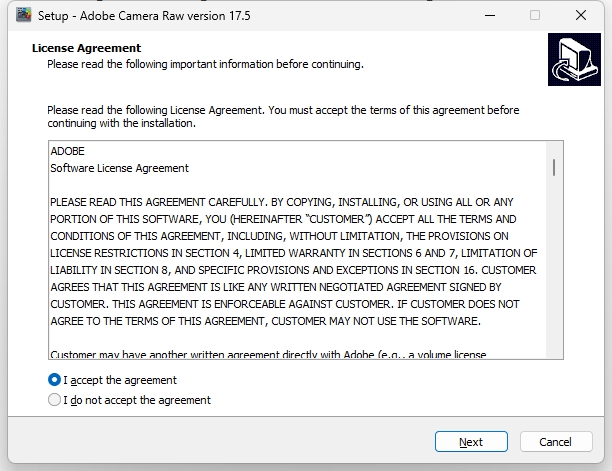Click the "Software License Agreement" line
This screenshot has height=471, width=612.
point(120,168)
